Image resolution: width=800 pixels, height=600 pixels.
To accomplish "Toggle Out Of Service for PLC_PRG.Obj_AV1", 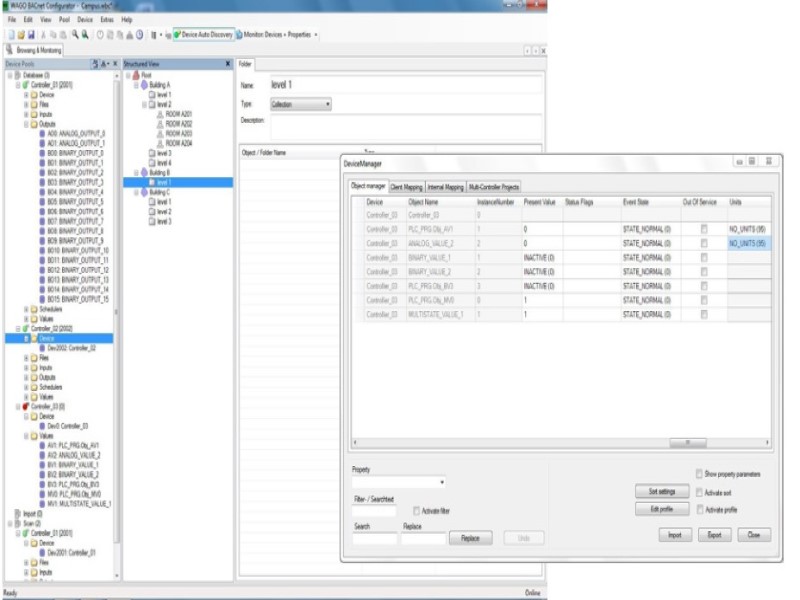I will pos(704,229).
